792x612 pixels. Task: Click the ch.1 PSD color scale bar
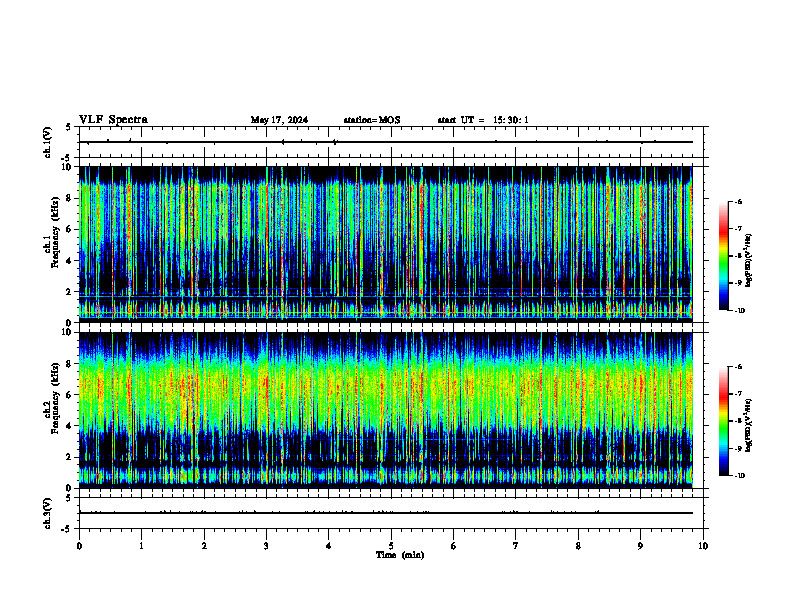click(723, 256)
